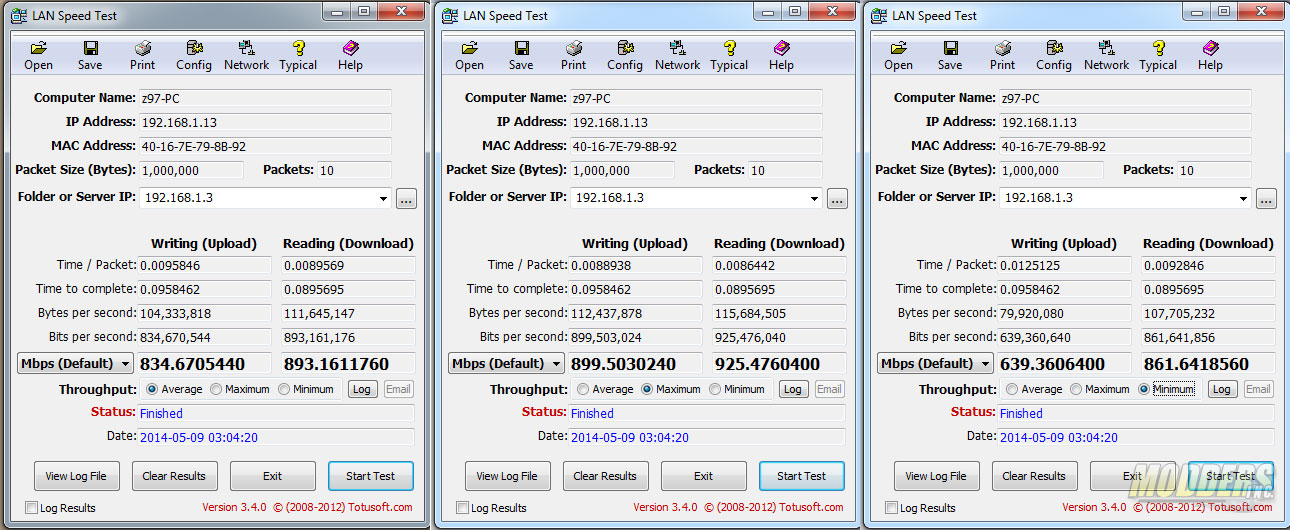The width and height of the screenshot is (1290, 530).
Task: Open Mbps (Default) units dropdown, right window
Action: [936, 363]
